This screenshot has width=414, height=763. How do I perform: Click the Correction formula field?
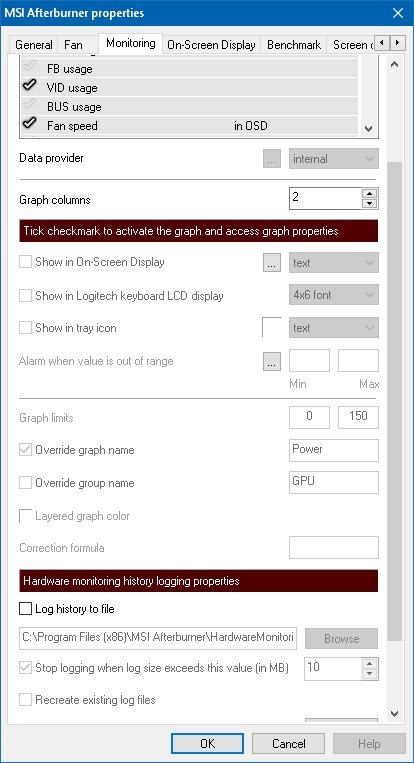tap(334, 547)
